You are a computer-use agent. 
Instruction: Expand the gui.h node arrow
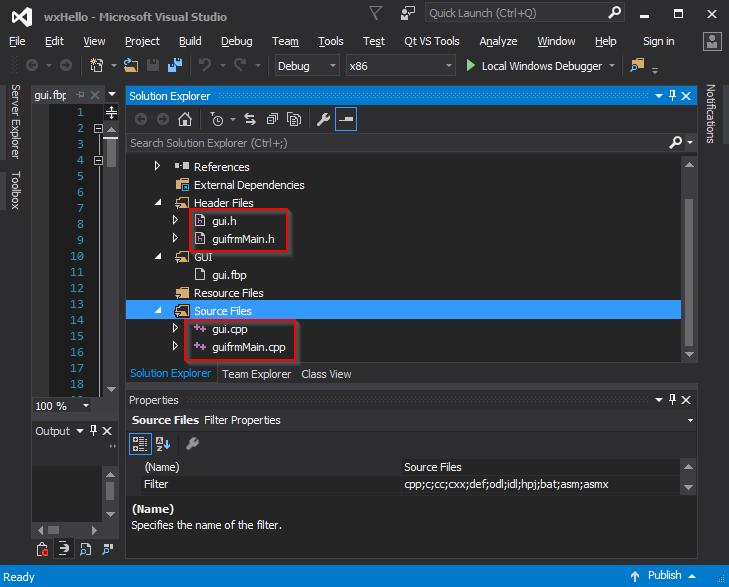(175, 220)
